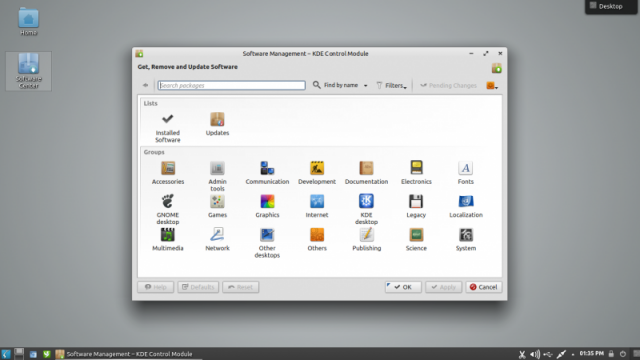
Task: Open the Localization group
Action: (x=466, y=206)
